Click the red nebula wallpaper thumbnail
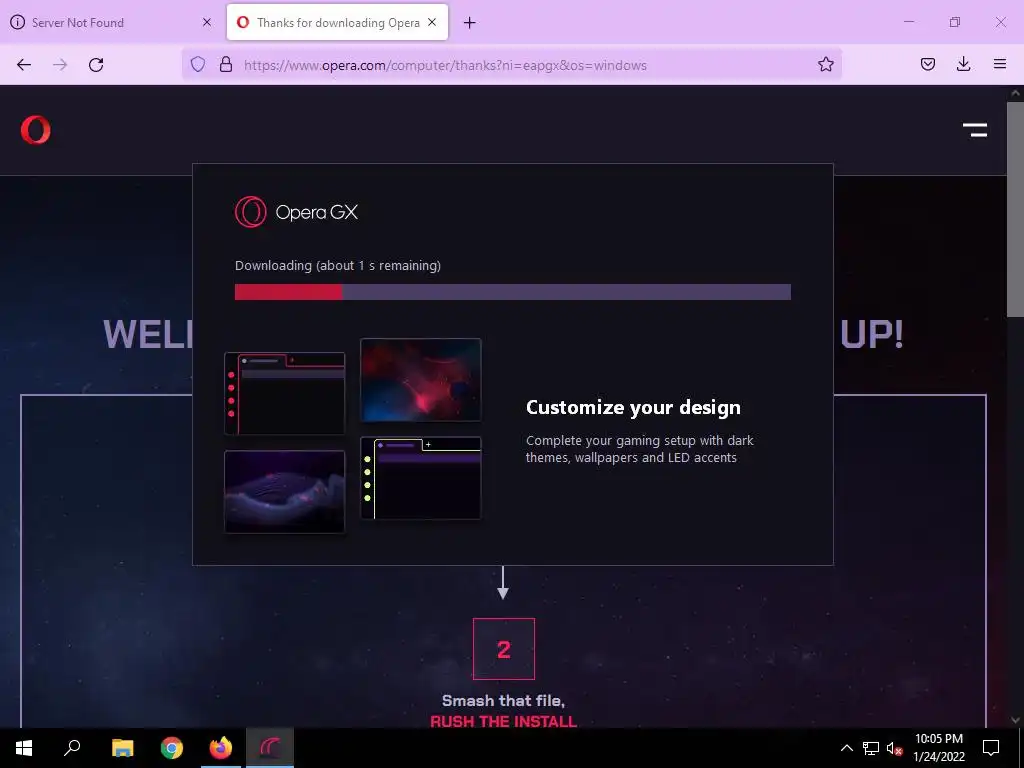The height and width of the screenshot is (768, 1024). click(x=421, y=379)
